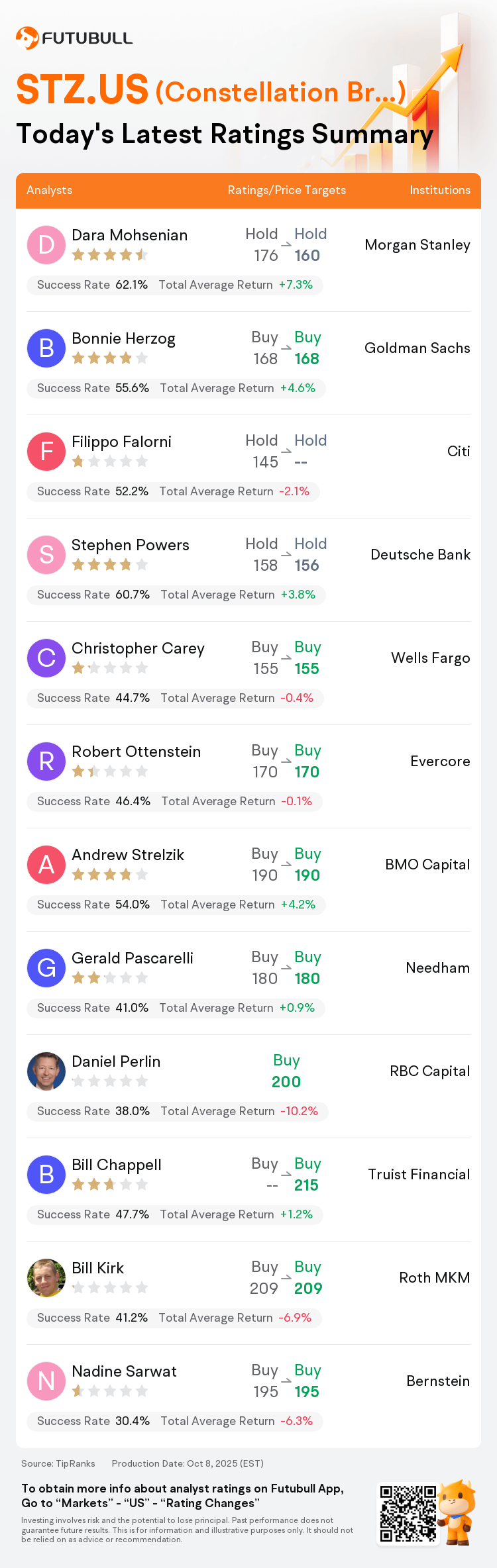497x1568 pixels.
Task: Click Bonnie Herzog's blue B avatar
Action: [46, 348]
